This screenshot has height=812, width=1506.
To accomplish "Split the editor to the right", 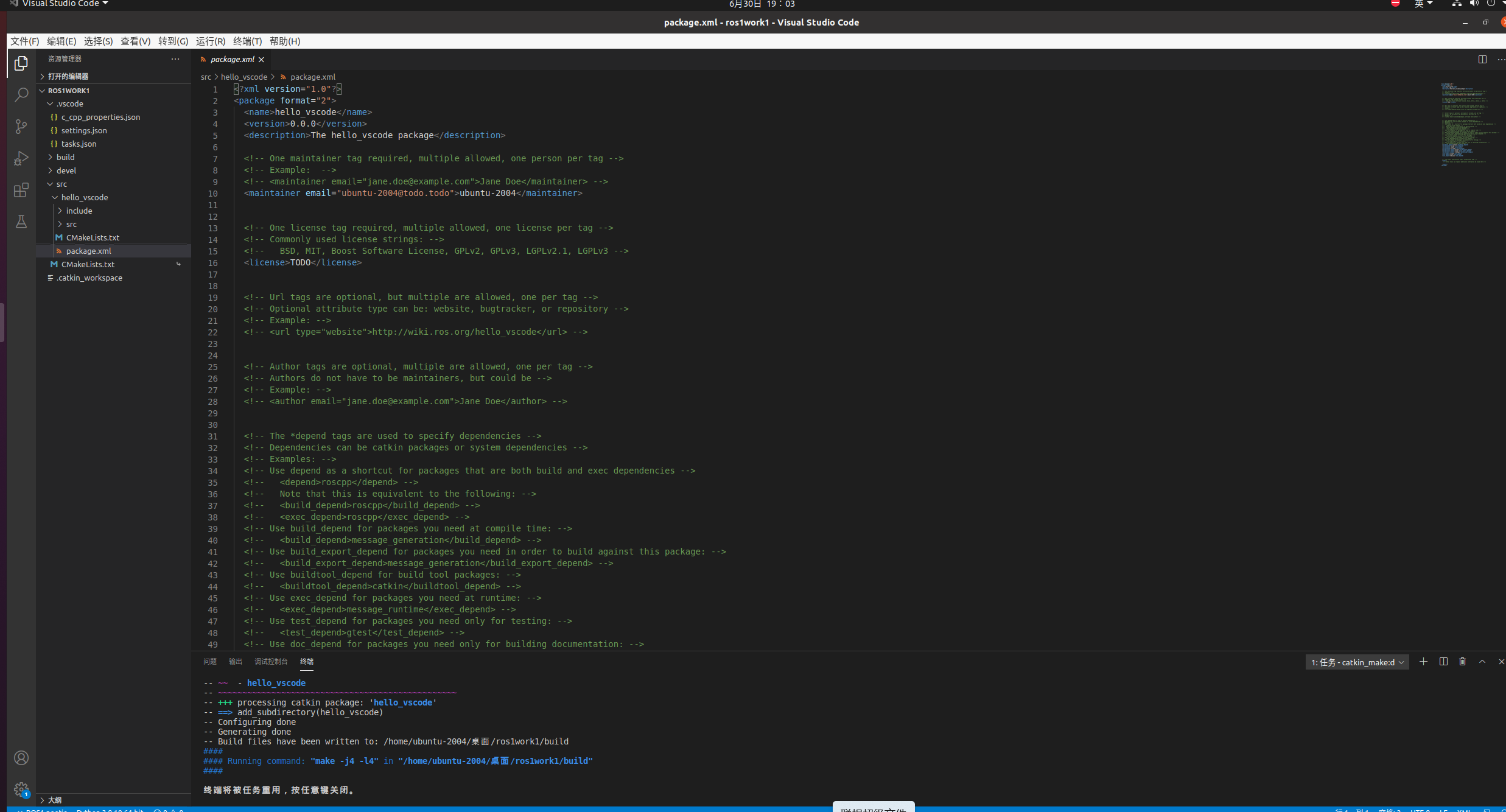I will pyautogui.click(x=1482, y=59).
